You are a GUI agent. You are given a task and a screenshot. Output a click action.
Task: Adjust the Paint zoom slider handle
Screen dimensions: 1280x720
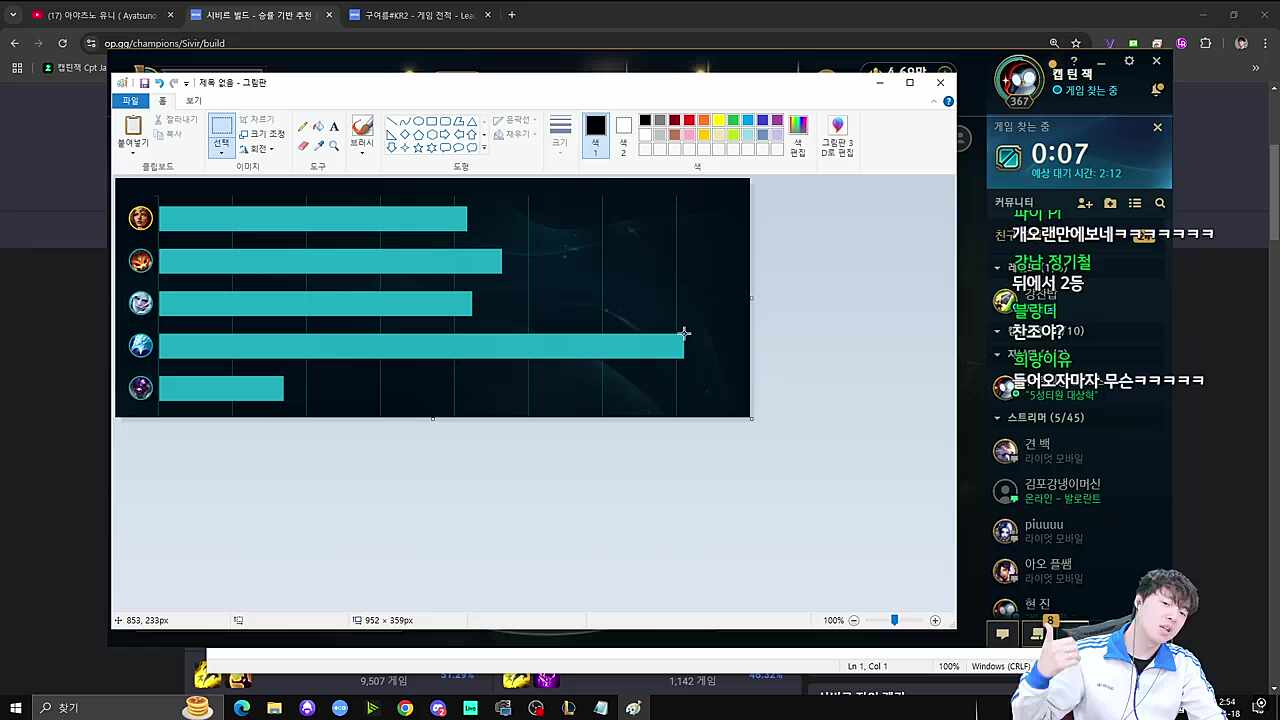click(894, 620)
